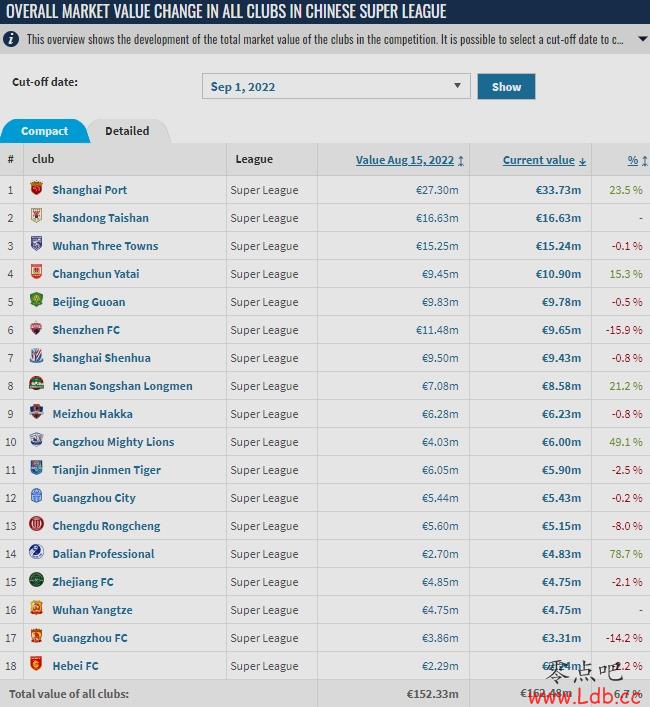Image resolution: width=650 pixels, height=707 pixels.
Task: Click the blue info icon
Action: tap(11, 39)
